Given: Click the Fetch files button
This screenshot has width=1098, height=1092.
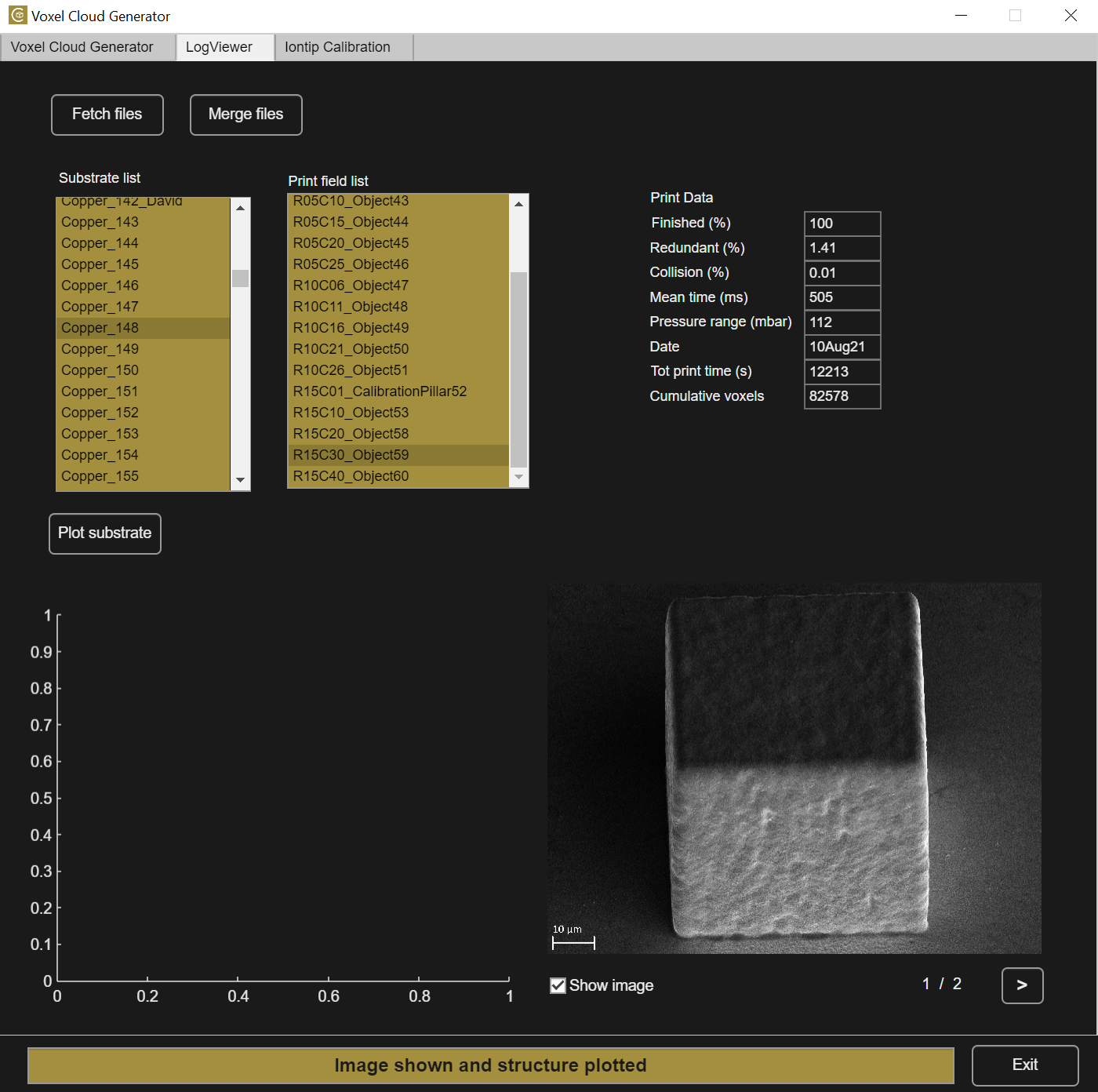Looking at the screenshot, I should (107, 115).
